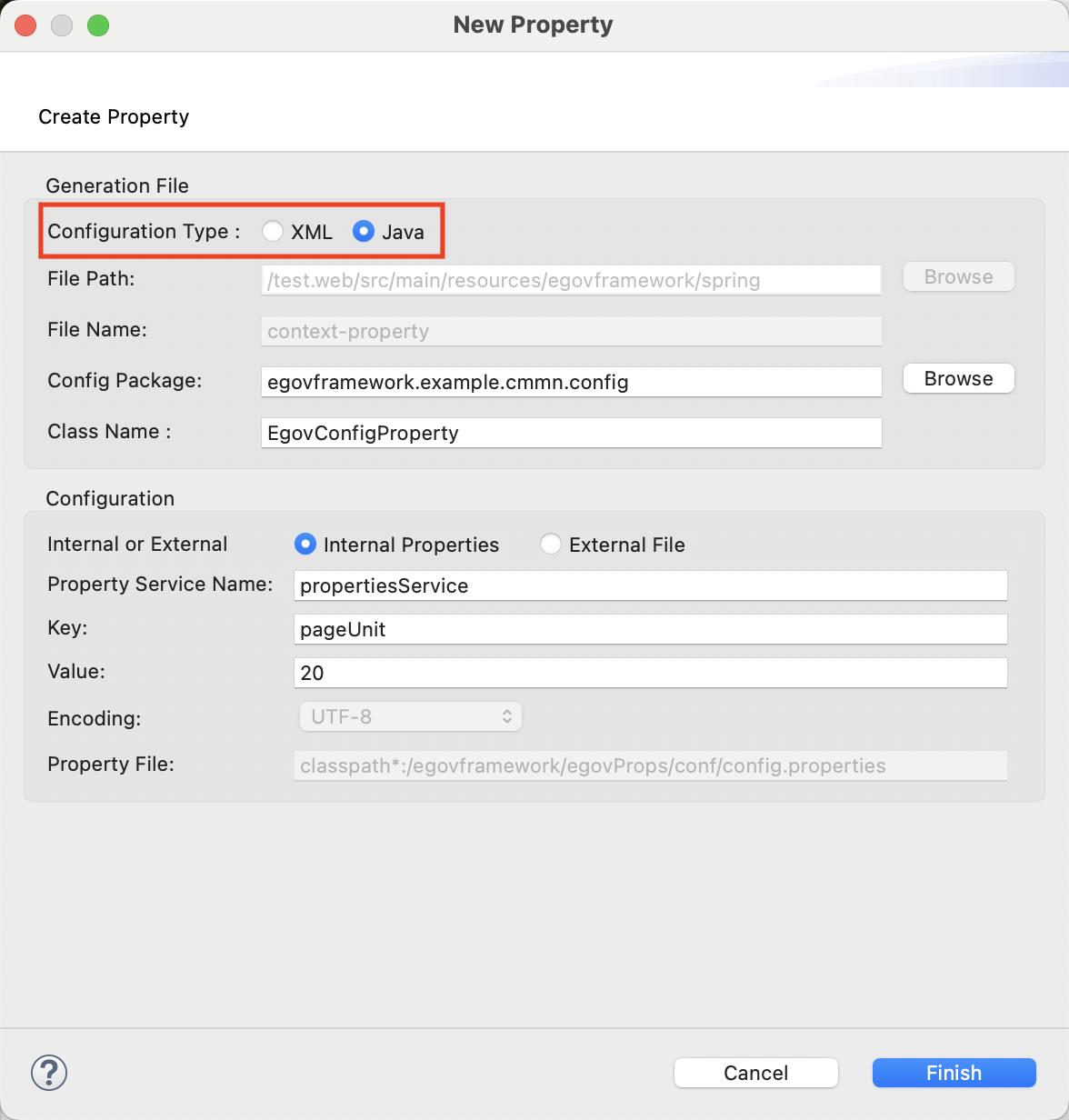
Task: Select the Internal Properties option
Action: (305, 545)
